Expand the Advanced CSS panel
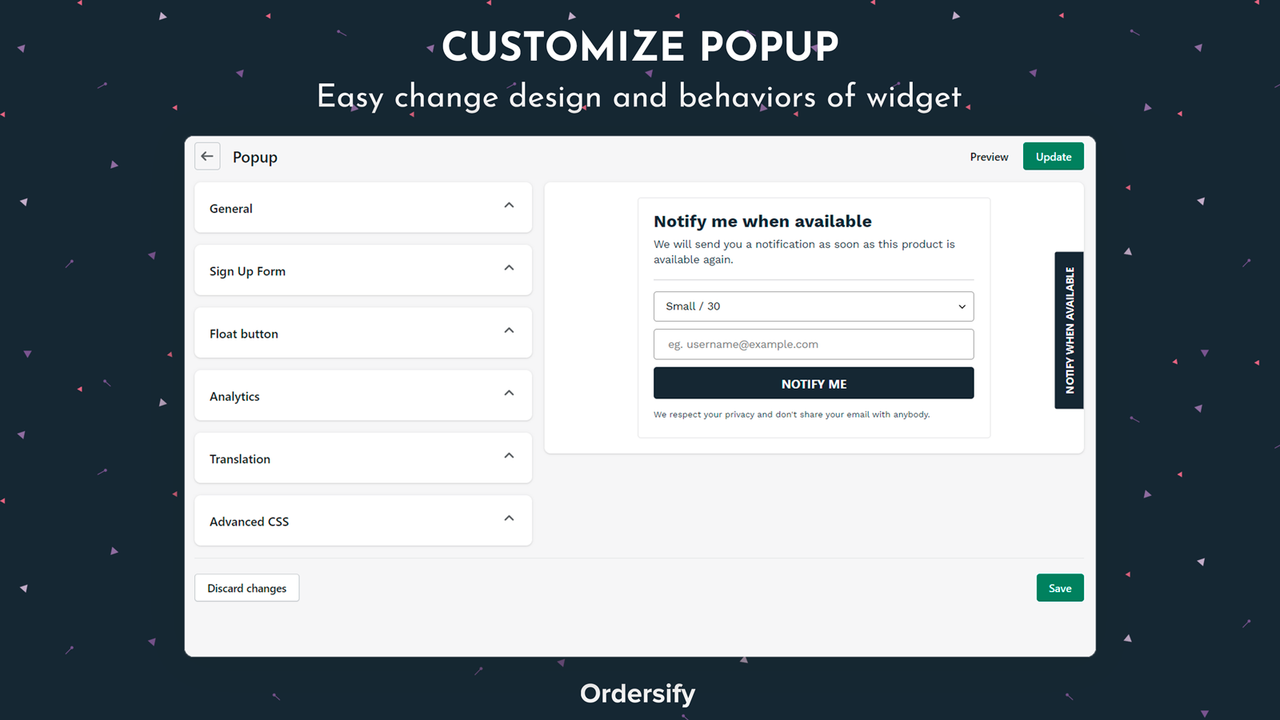Image resolution: width=1280 pixels, height=720 pixels. [x=509, y=520]
